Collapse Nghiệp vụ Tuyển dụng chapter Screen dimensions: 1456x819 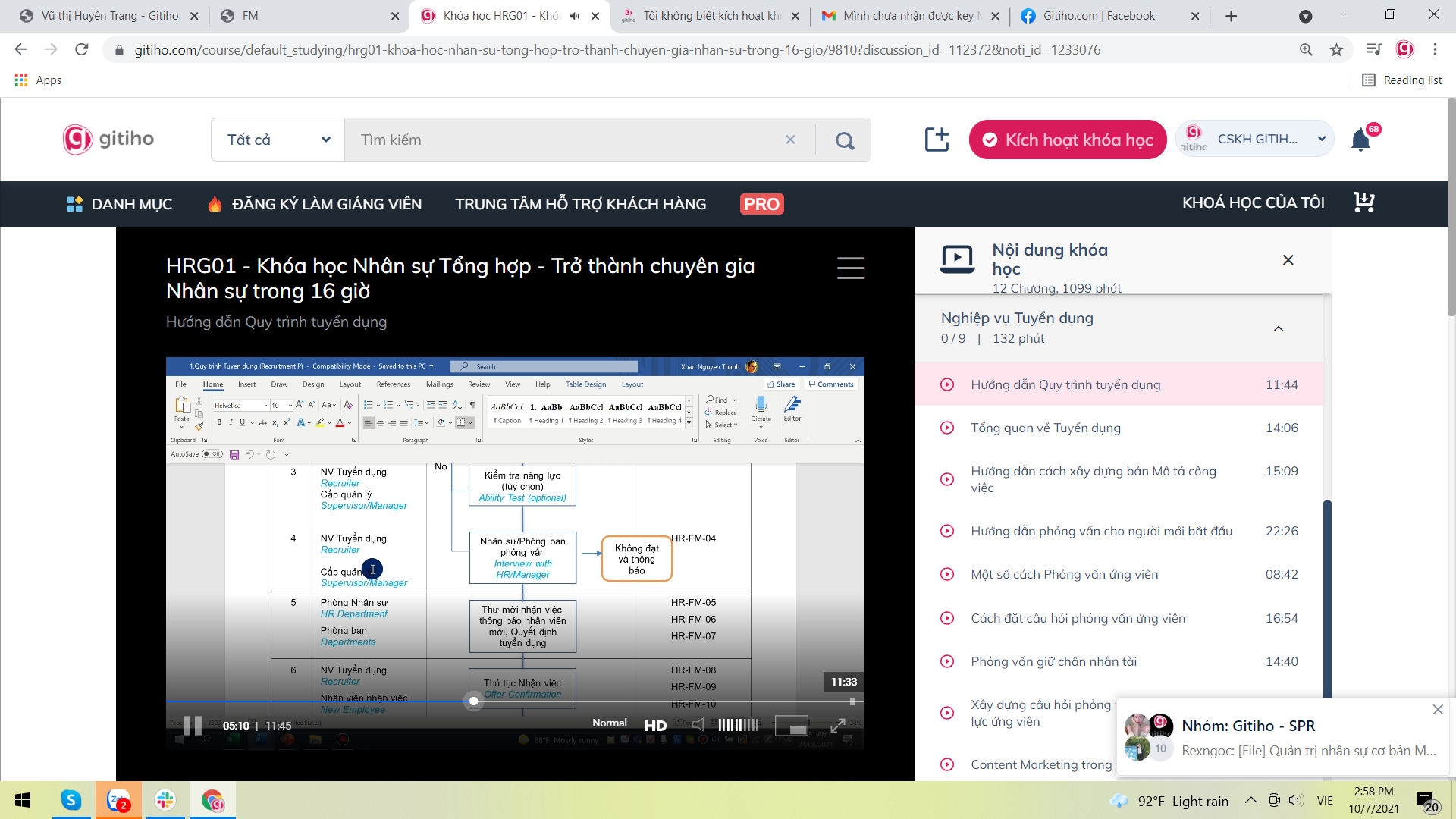[1279, 328]
